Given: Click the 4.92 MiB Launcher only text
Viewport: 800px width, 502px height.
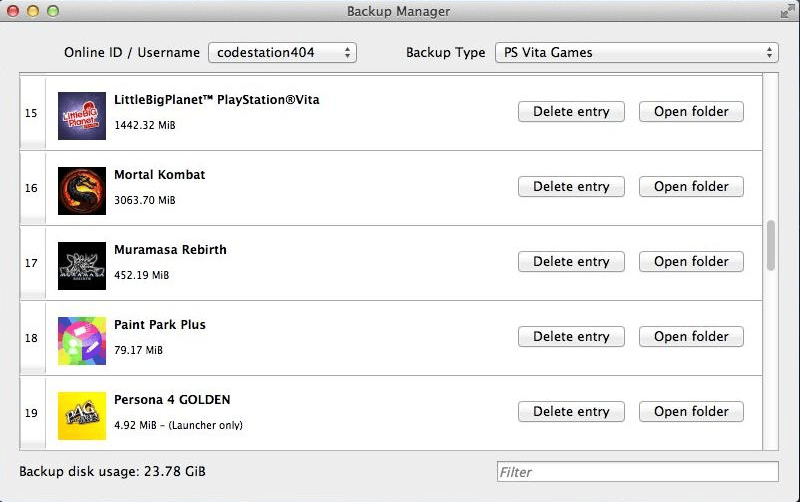Looking at the screenshot, I should pyautogui.click(x=179, y=425).
